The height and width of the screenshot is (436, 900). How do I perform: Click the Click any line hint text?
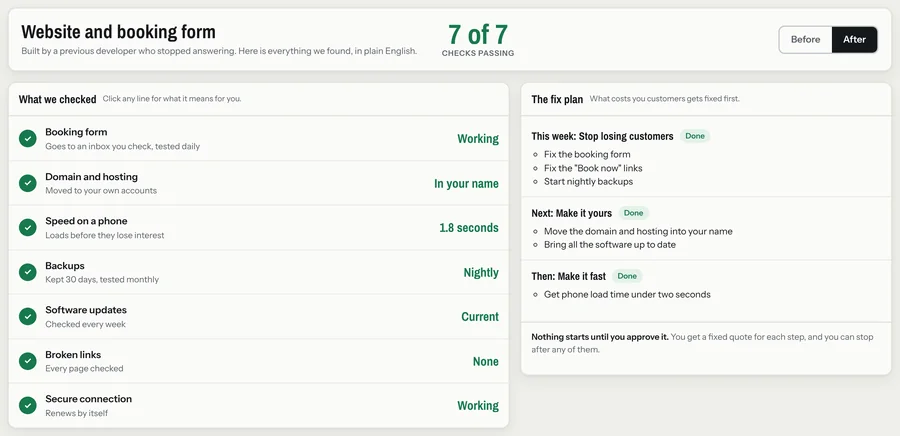click(x=172, y=99)
